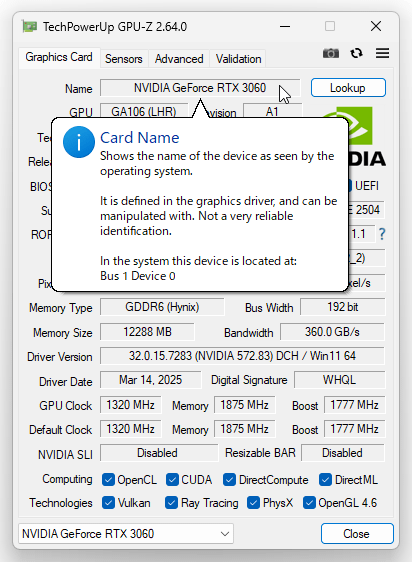Click the Resizable BAR label
Screen dimensions: 412x562
point(260,453)
